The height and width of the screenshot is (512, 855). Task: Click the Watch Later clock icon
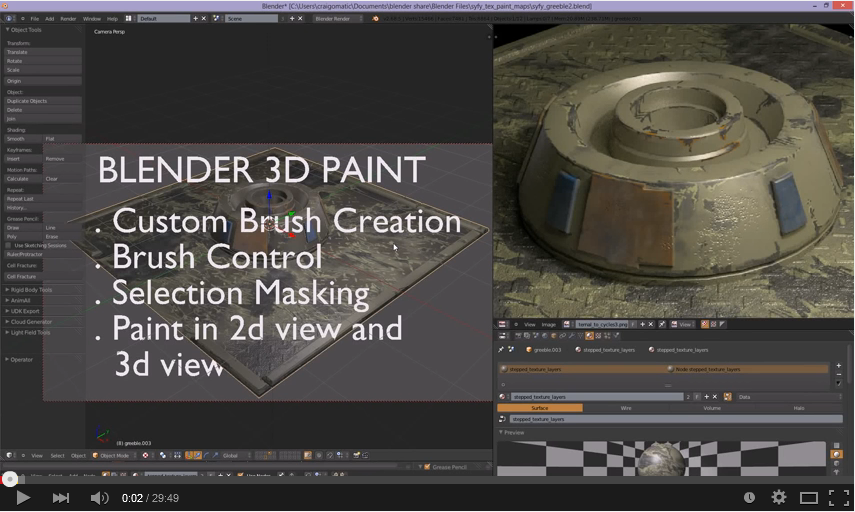(x=750, y=497)
